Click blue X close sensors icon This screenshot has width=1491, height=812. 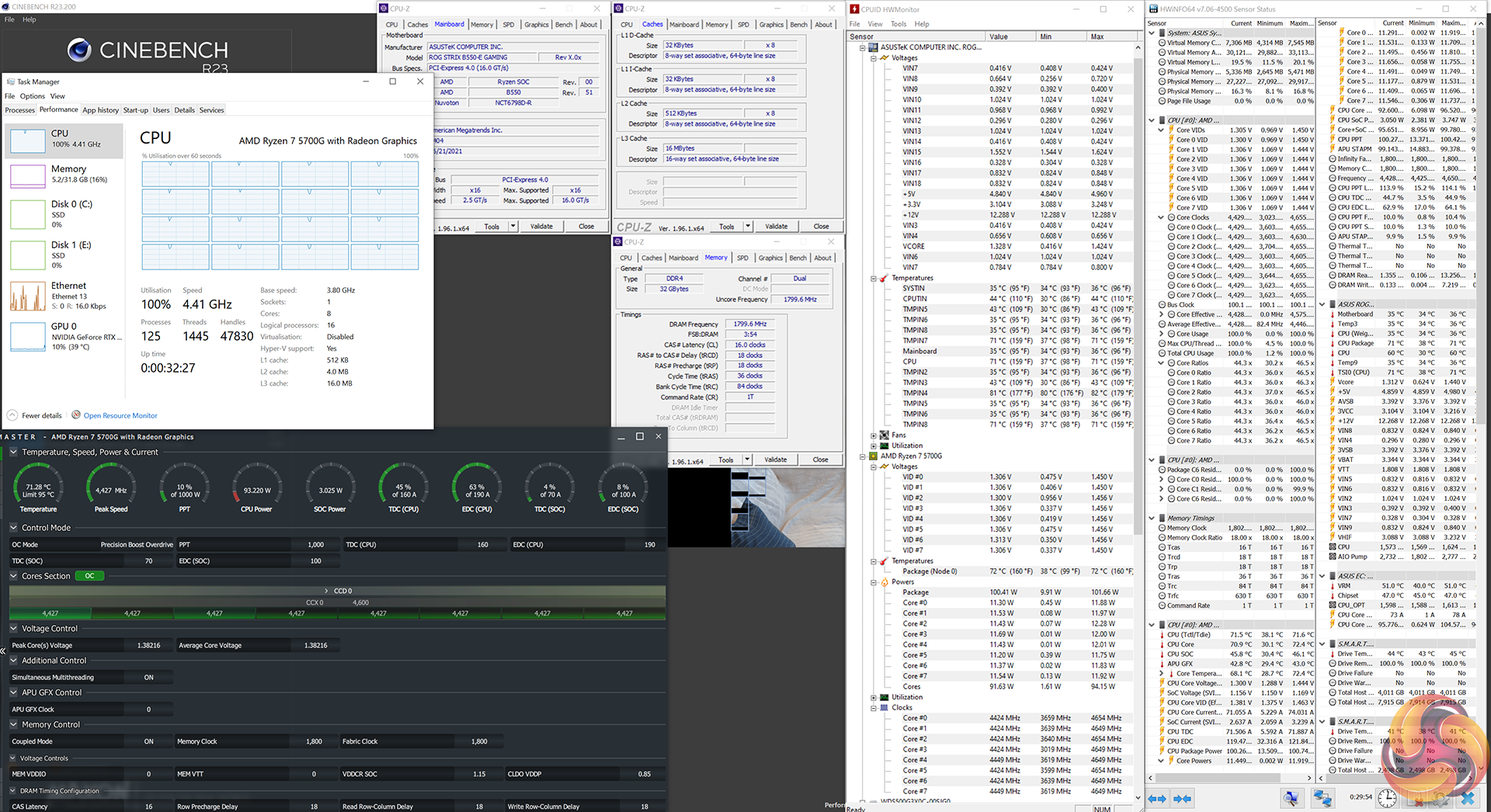click(1467, 798)
